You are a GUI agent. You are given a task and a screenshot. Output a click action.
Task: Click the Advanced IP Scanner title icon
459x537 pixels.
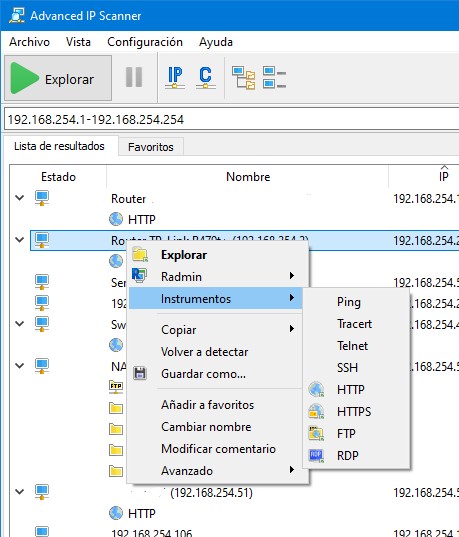16,15
